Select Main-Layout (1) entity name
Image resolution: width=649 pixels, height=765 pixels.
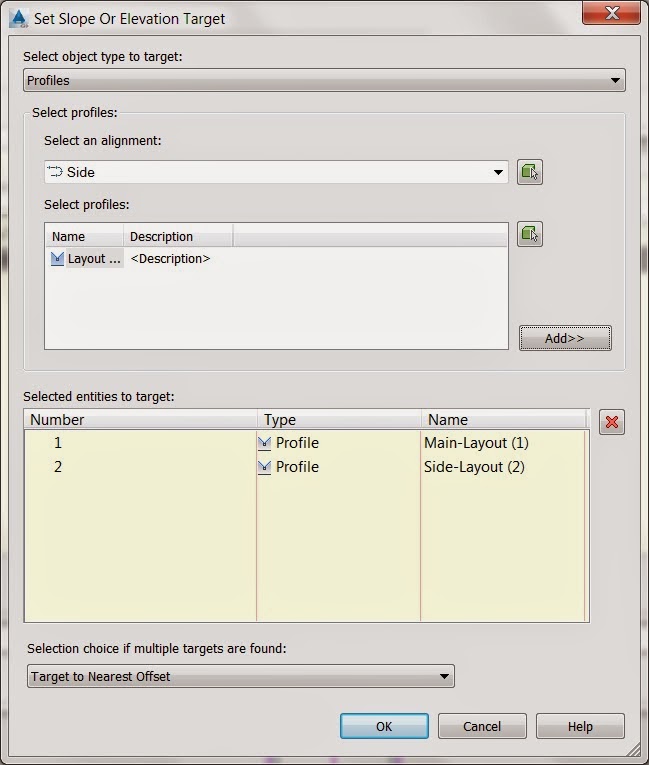coord(476,443)
